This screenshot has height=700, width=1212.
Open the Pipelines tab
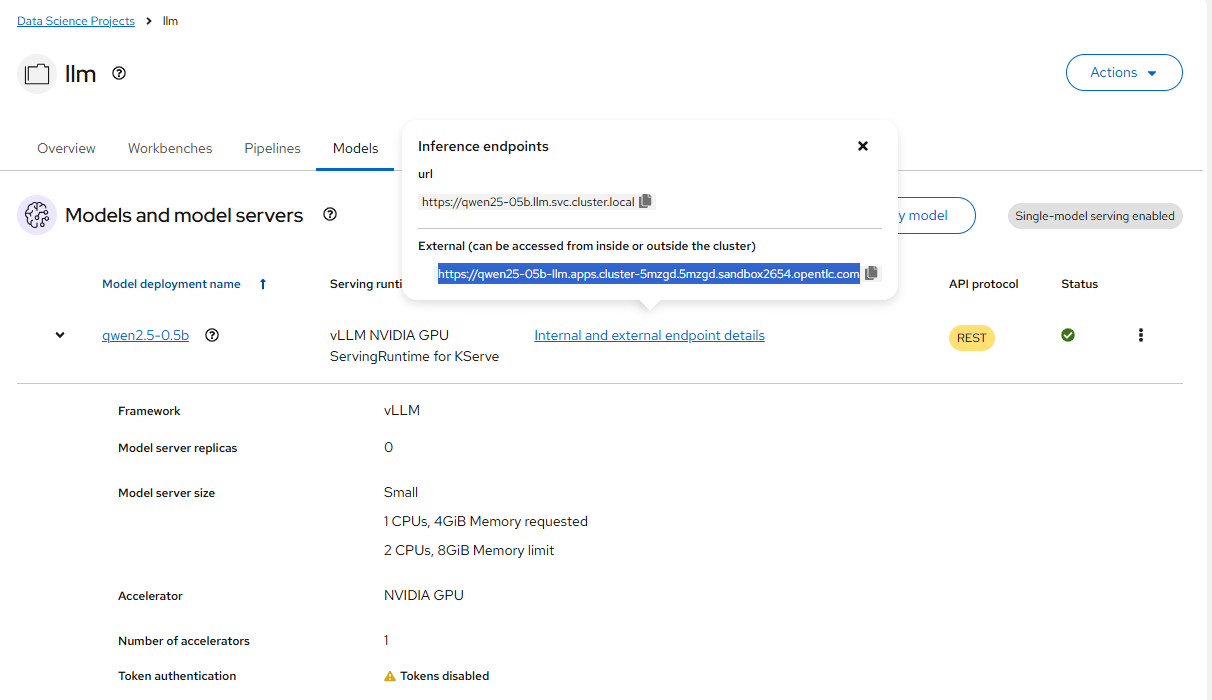point(272,147)
